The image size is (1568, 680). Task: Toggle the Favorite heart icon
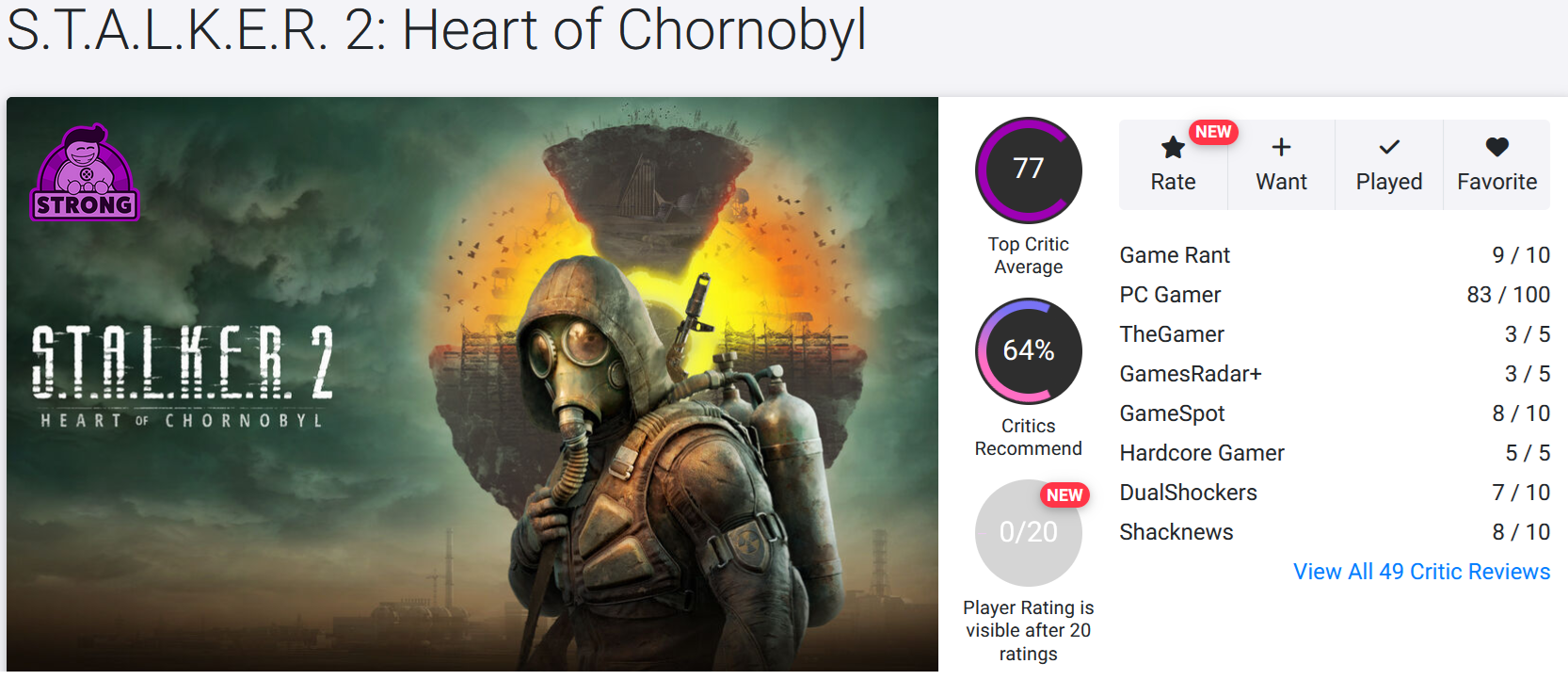coord(1497,147)
